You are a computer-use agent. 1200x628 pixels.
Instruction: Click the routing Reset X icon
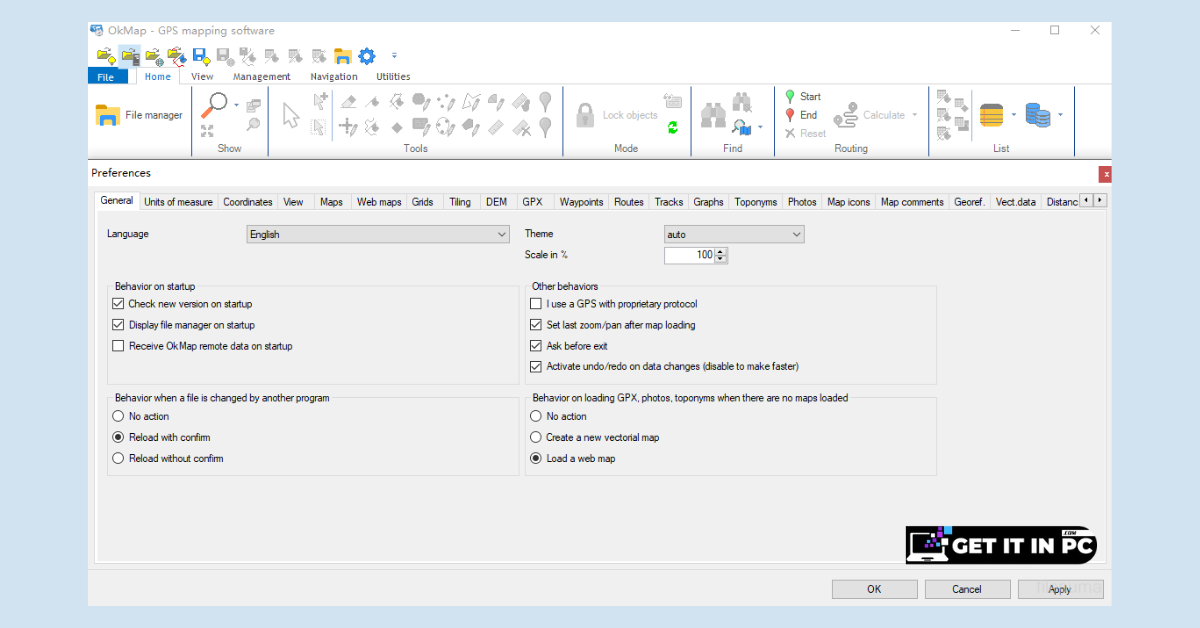pyautogui.click(x=790, y=133)
